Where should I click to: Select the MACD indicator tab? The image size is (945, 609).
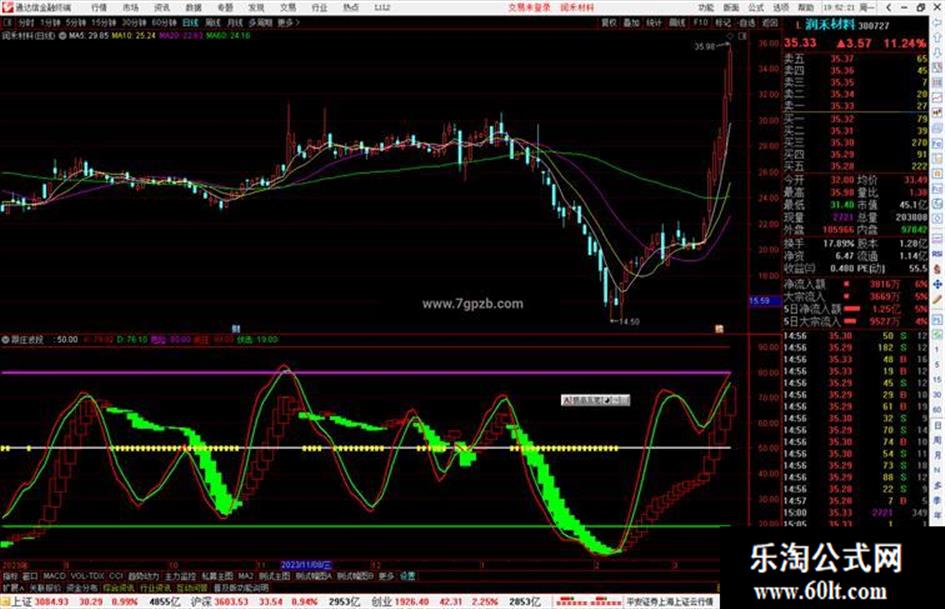point(54,576)
